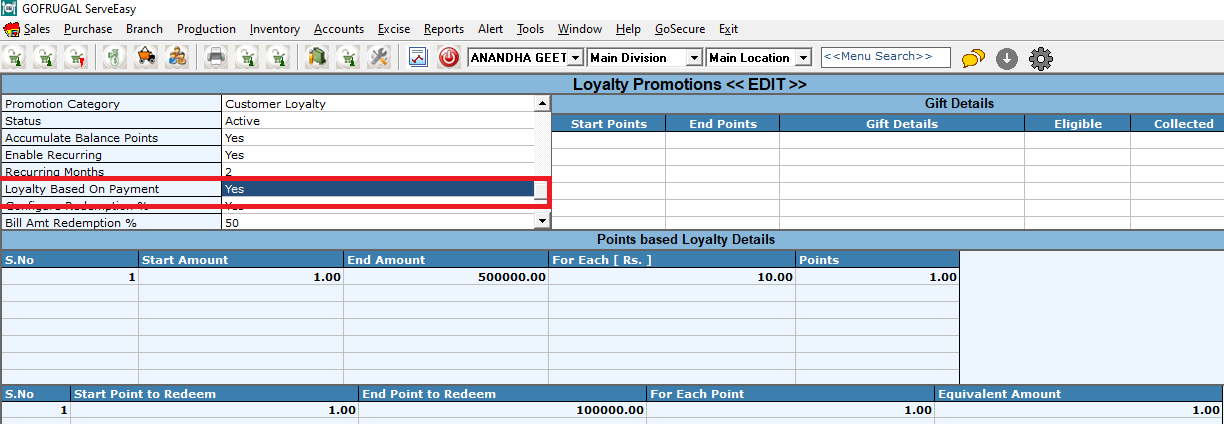Open the Window menu
1224x424 pixels.
point(580,29)
